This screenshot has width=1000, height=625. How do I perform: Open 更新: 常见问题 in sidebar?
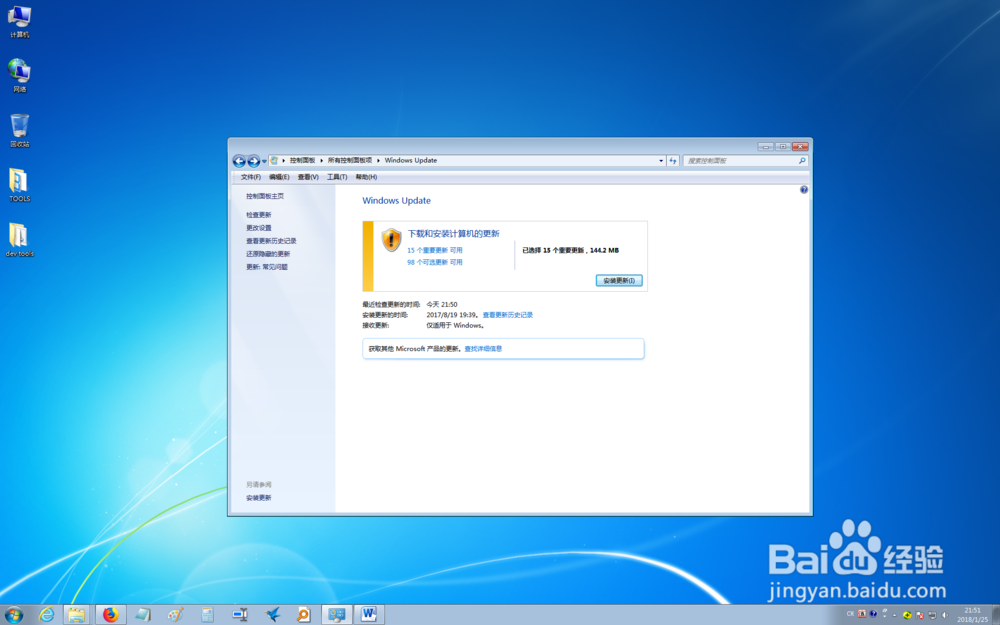pyautogui.click(x=267, y=267)
